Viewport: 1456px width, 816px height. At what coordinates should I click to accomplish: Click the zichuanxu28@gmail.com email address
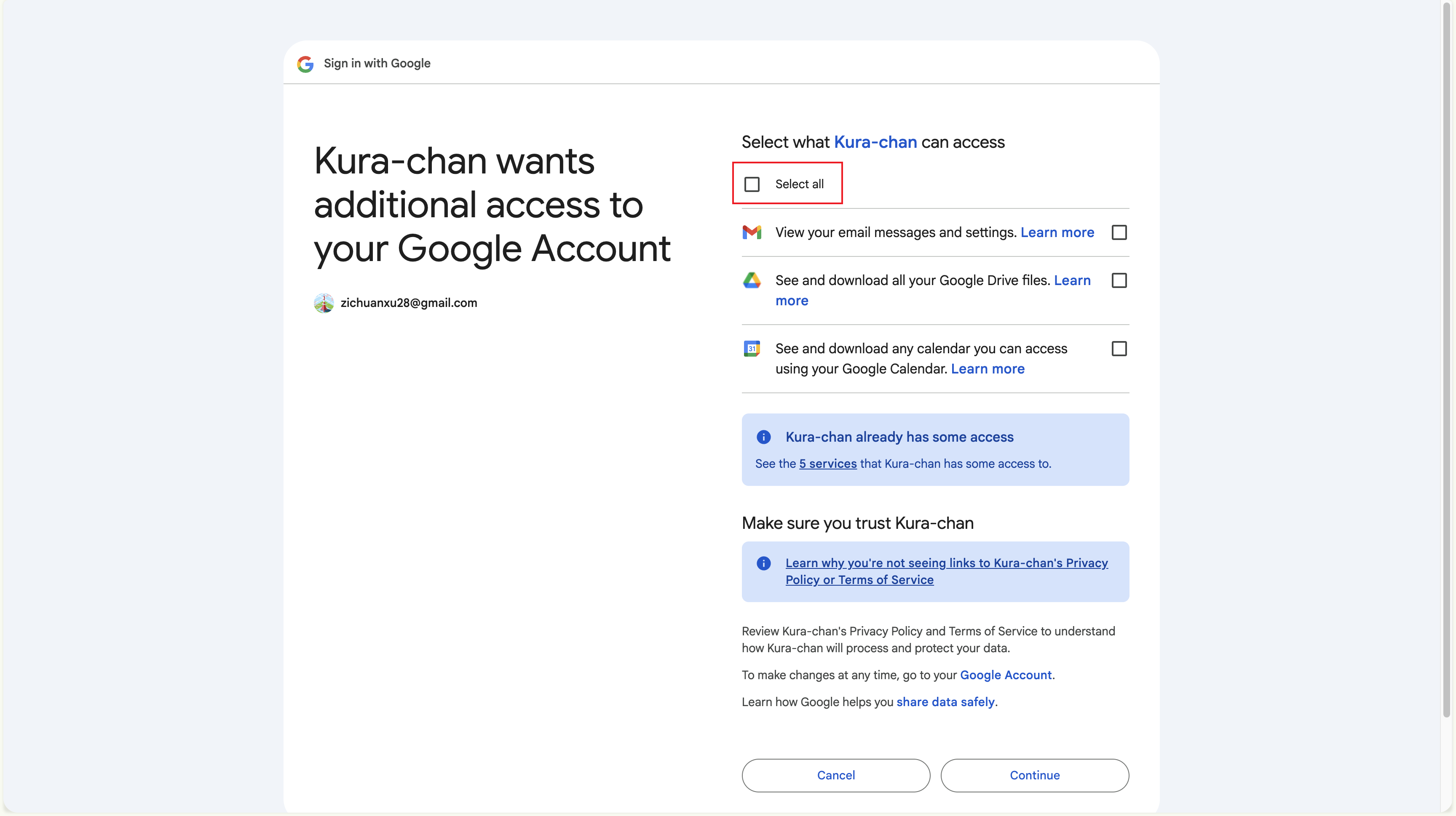coord(409,303)
